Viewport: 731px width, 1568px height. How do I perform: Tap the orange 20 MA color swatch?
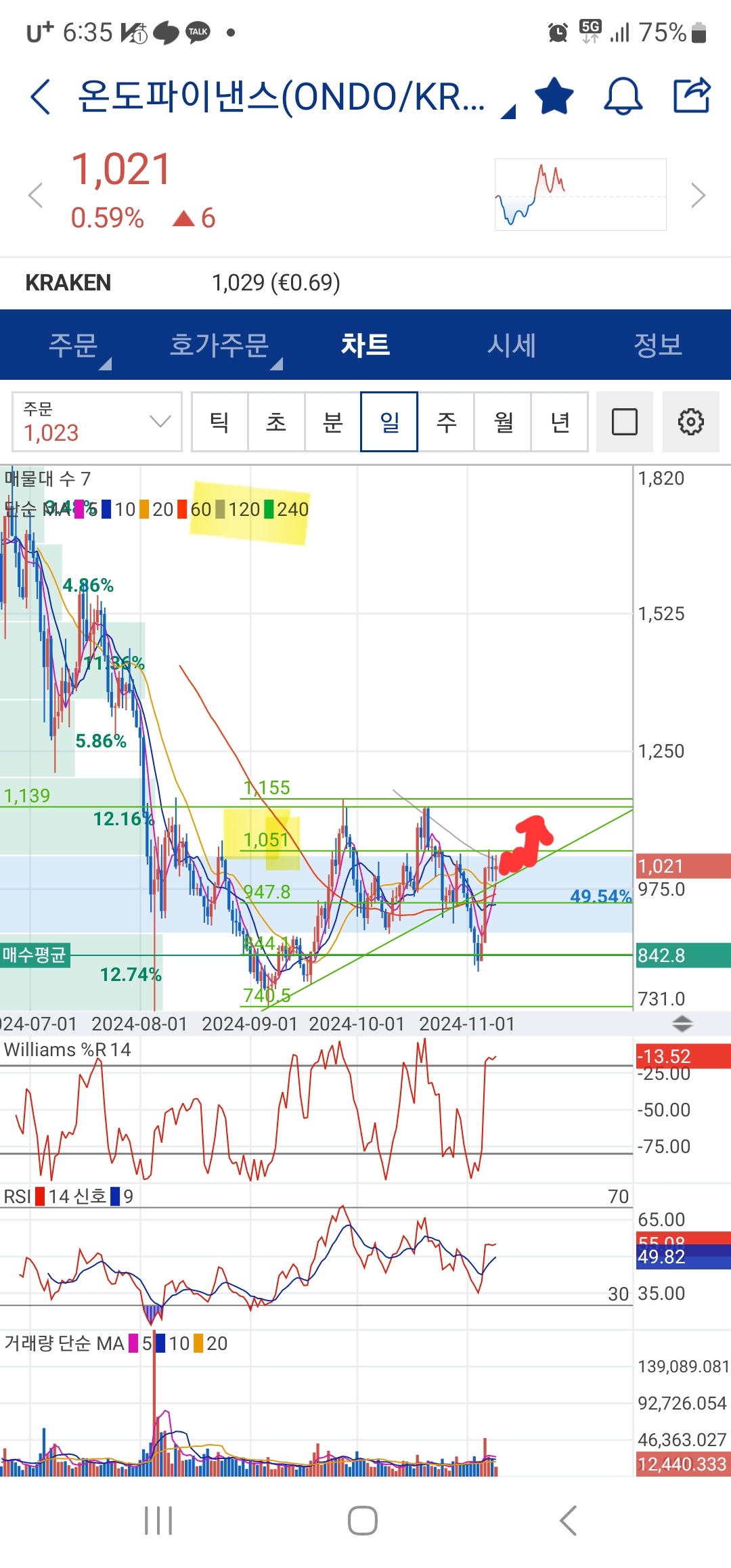click(144, 509)
